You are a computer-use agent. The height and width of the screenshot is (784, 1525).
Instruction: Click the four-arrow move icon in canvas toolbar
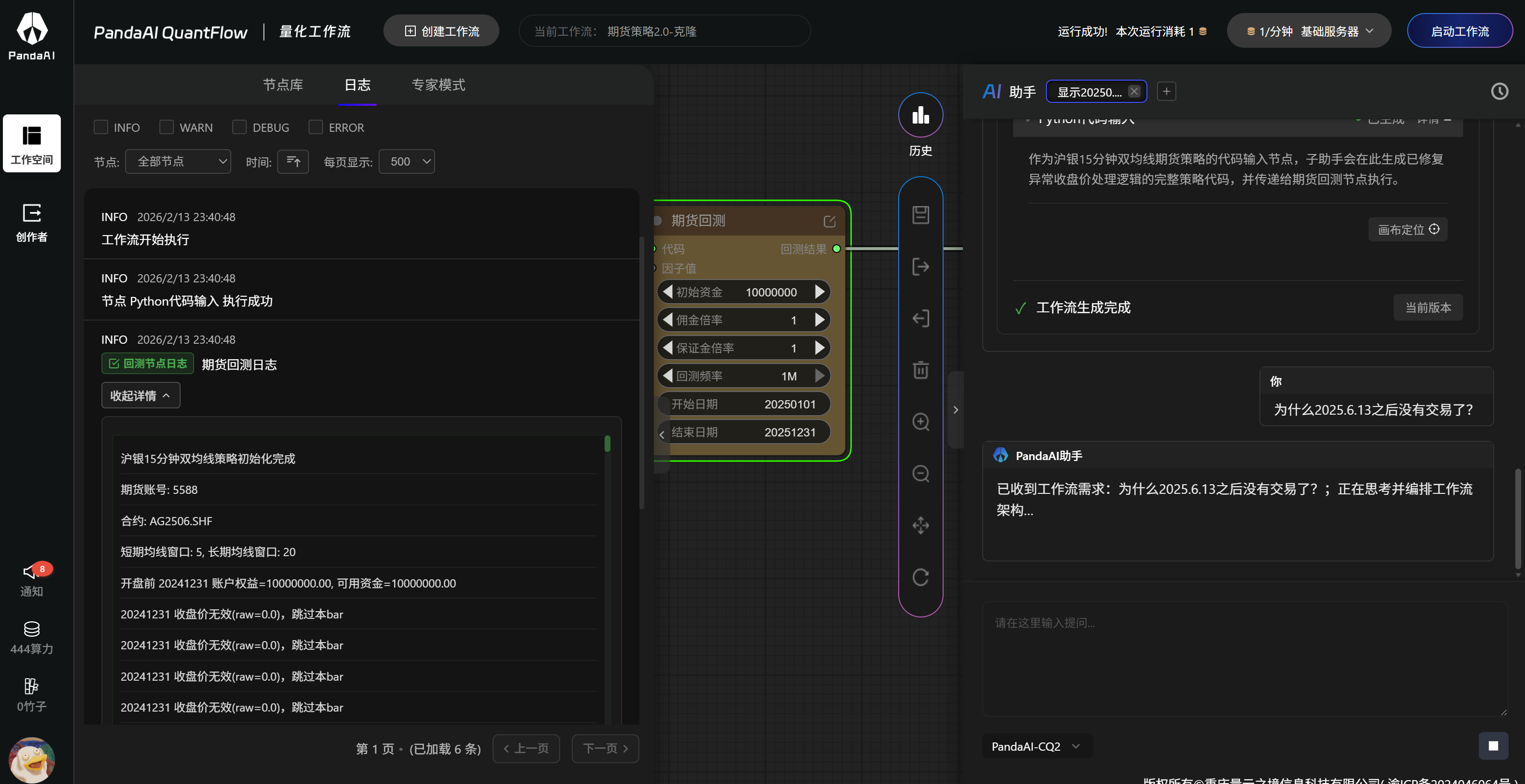[x=920, y=525]
